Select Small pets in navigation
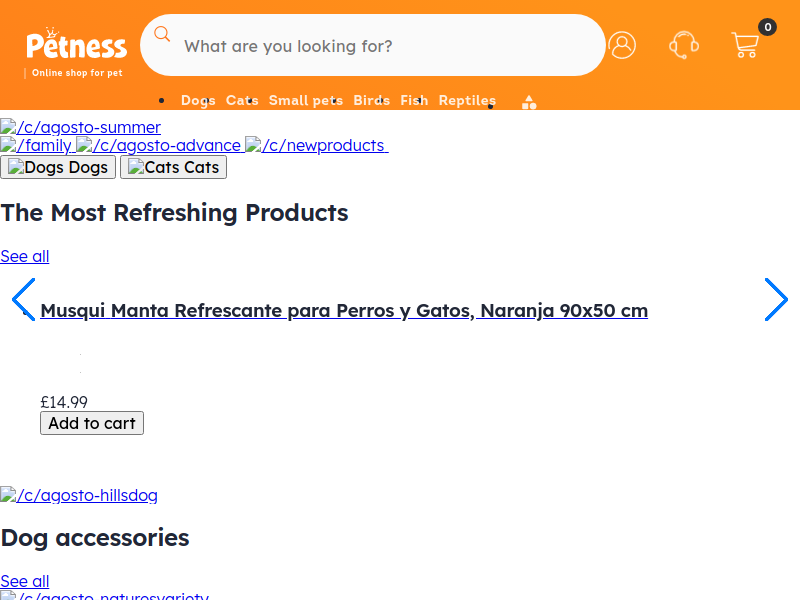 (306, 101)
